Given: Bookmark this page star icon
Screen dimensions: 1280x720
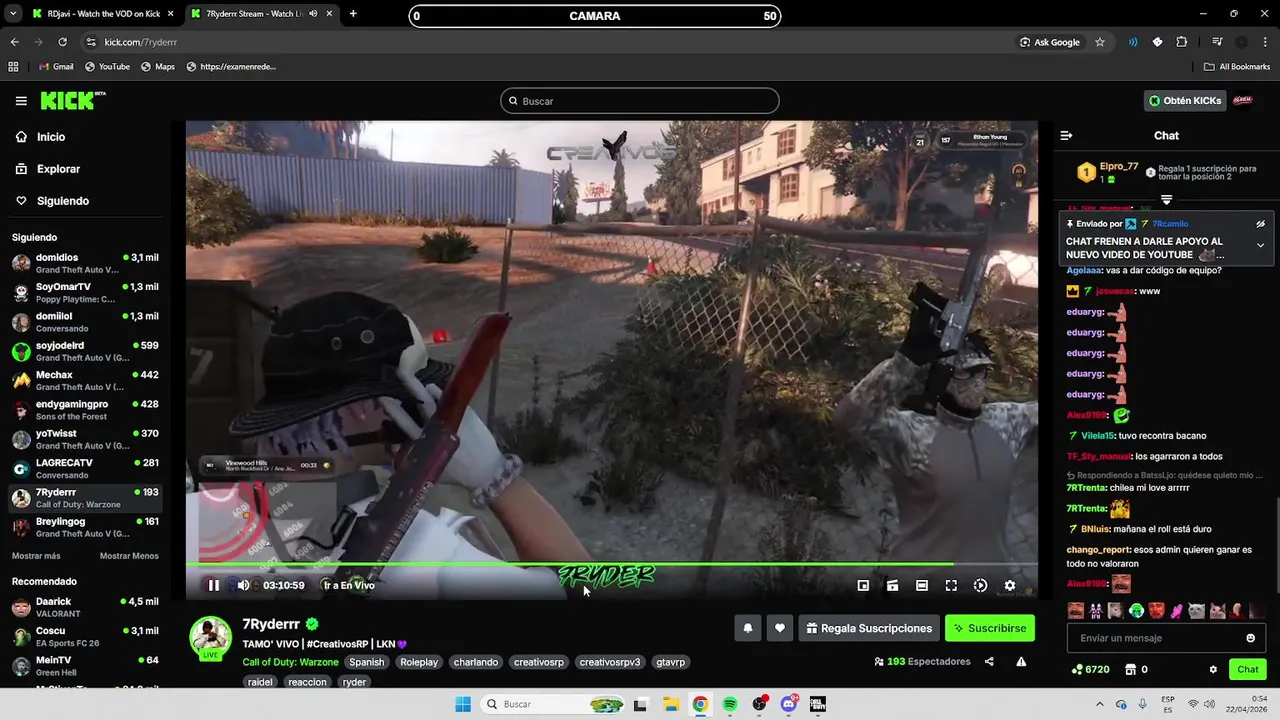Looking at the screenshot, I should pyautogui.click(x=1100, y=42).
